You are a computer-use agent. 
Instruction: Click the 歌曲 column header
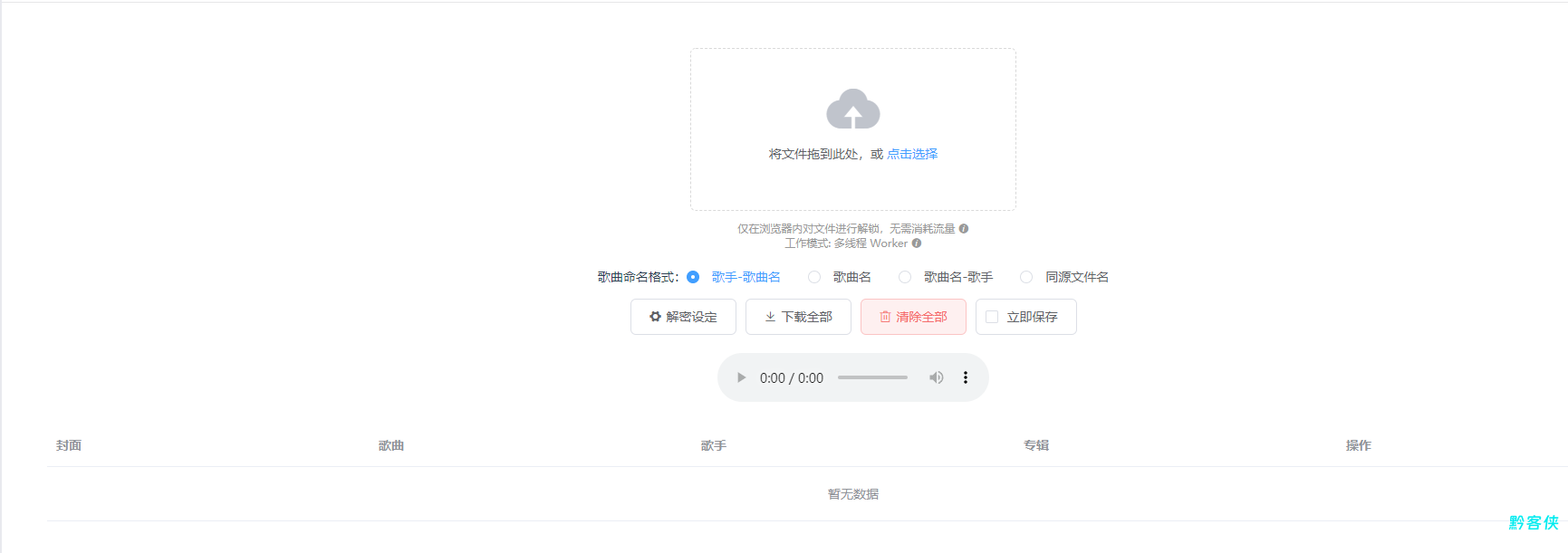[x=391, y=445]
